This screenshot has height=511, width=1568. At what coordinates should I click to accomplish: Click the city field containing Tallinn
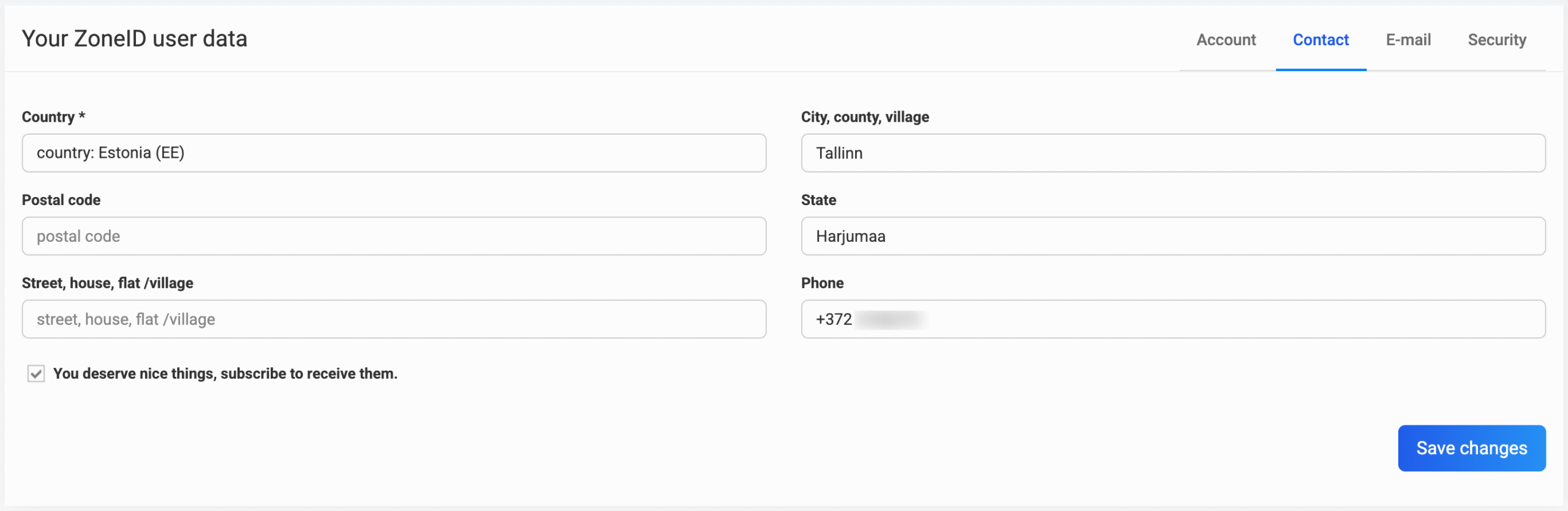point(1173,153)
